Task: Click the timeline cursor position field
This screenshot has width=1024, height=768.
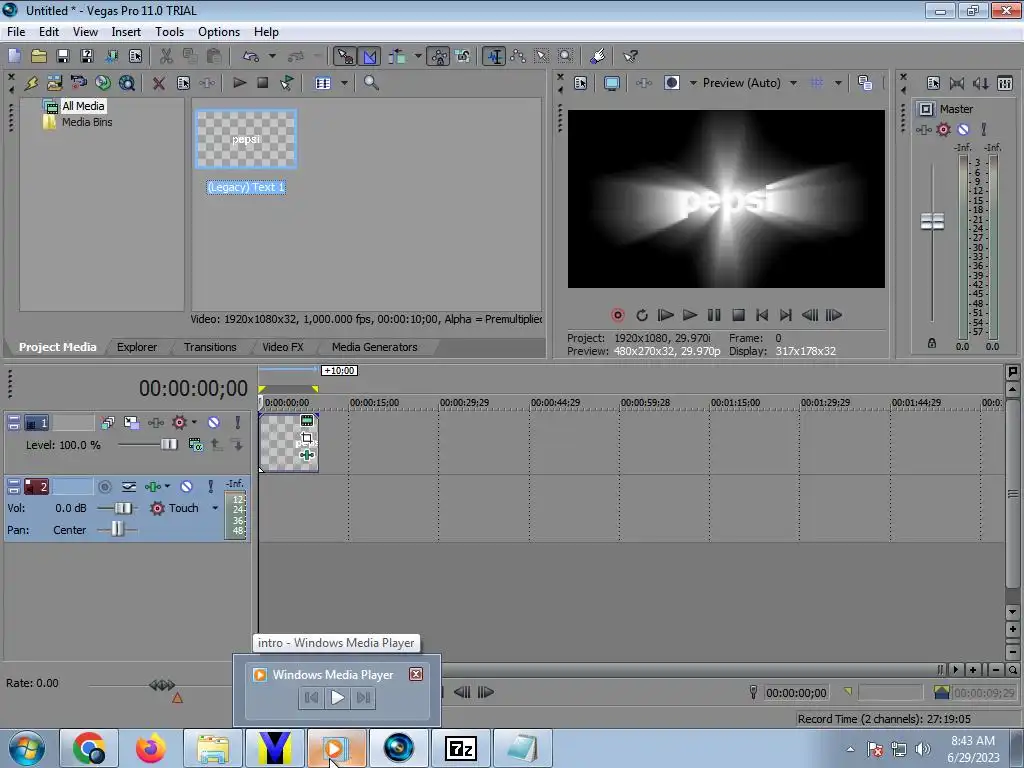Action: point(796,692)
